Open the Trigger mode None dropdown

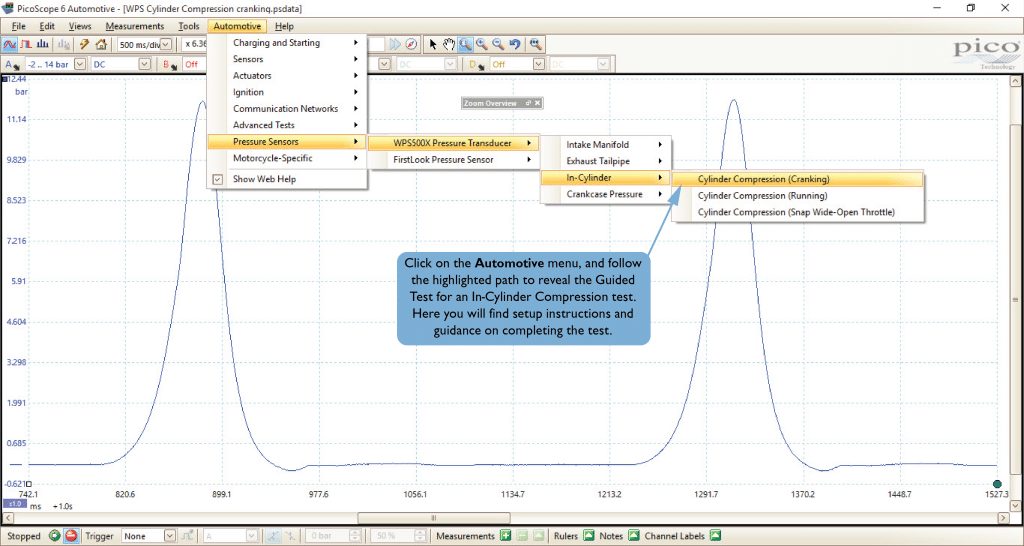click(x=170, y=536)
